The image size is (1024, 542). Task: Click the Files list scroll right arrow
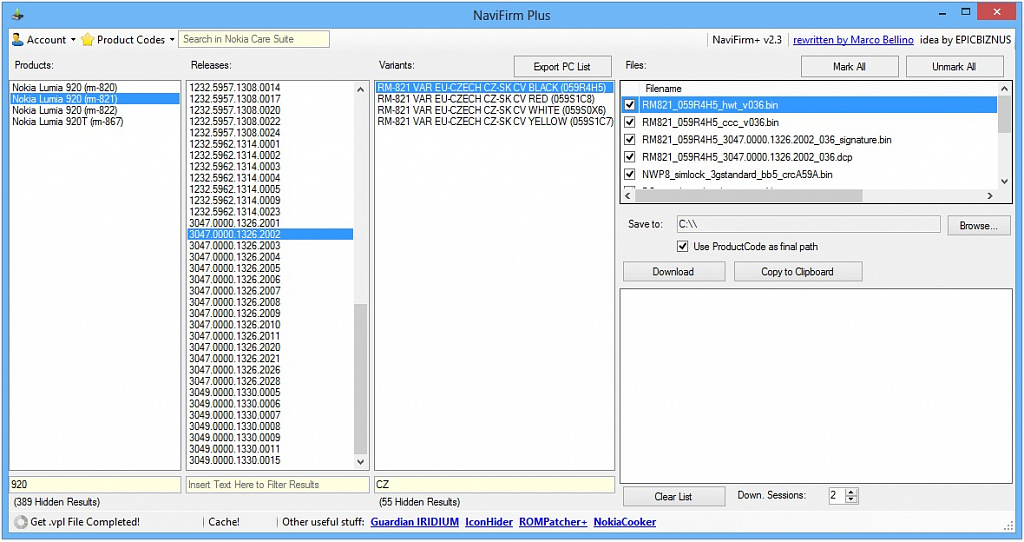(x=990, y=196)
